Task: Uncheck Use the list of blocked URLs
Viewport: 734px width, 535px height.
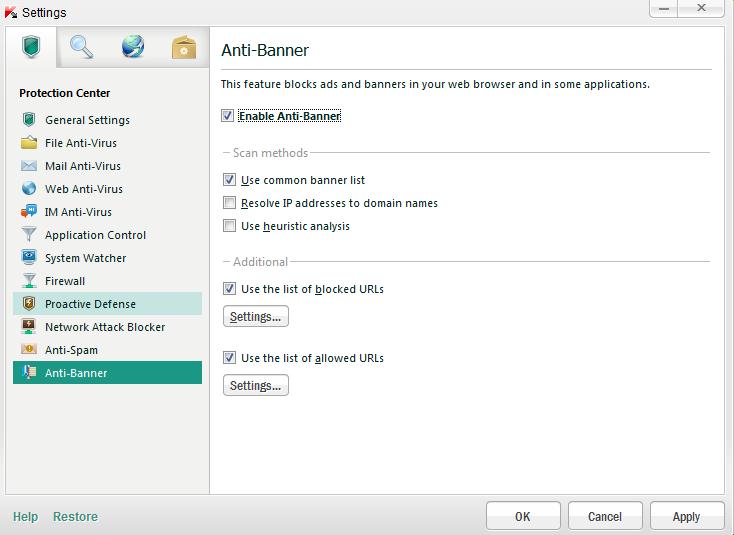Action: [229, 289]
